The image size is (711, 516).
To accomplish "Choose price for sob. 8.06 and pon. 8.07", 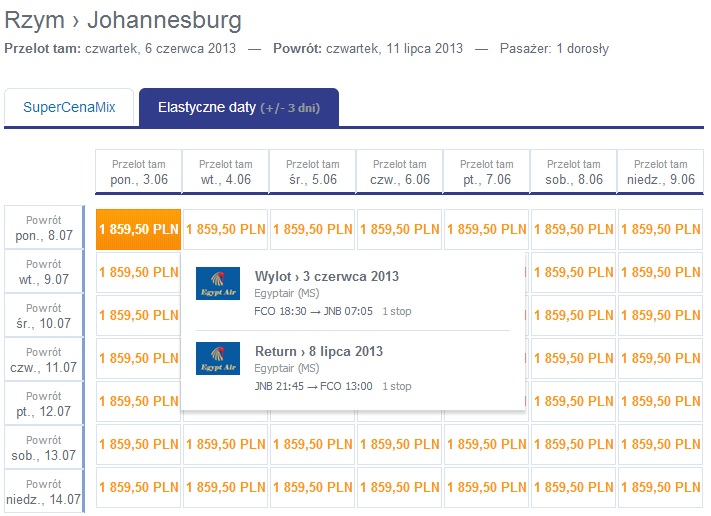I will pos(573,229).
